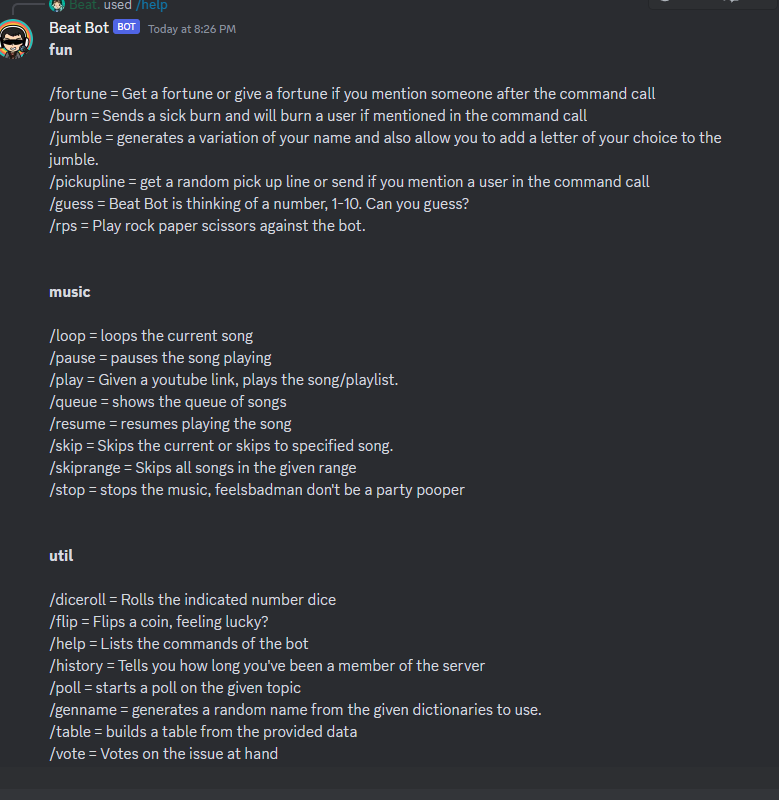The width and height of the screenshot is (779, 800).
Task: Click the /queue command entry
Action: pos(75,401)
